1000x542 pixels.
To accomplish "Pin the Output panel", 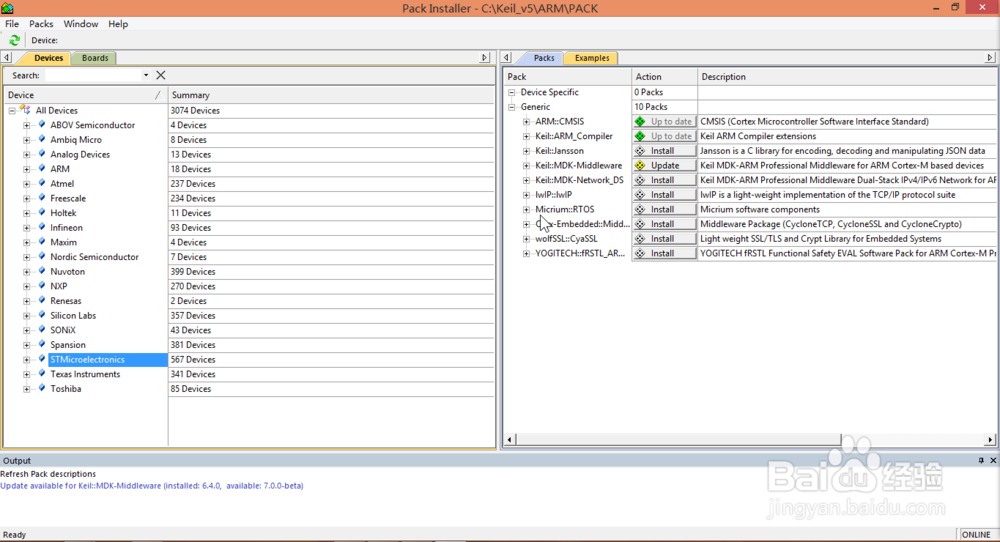I will [x=981, y=460].
